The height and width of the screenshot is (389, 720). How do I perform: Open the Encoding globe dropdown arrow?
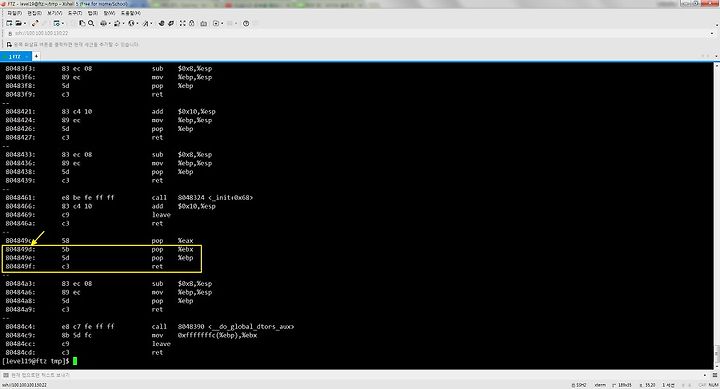tap(137, 23)
